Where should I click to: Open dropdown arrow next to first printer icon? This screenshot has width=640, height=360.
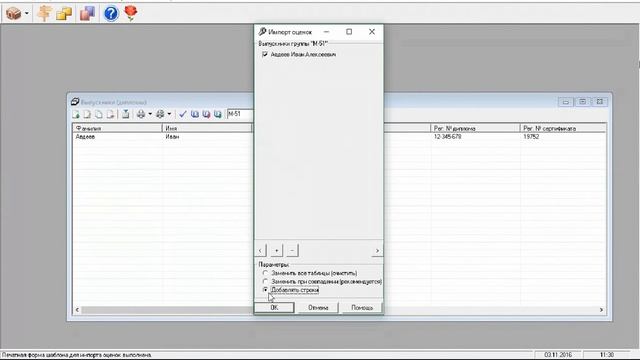150,114
